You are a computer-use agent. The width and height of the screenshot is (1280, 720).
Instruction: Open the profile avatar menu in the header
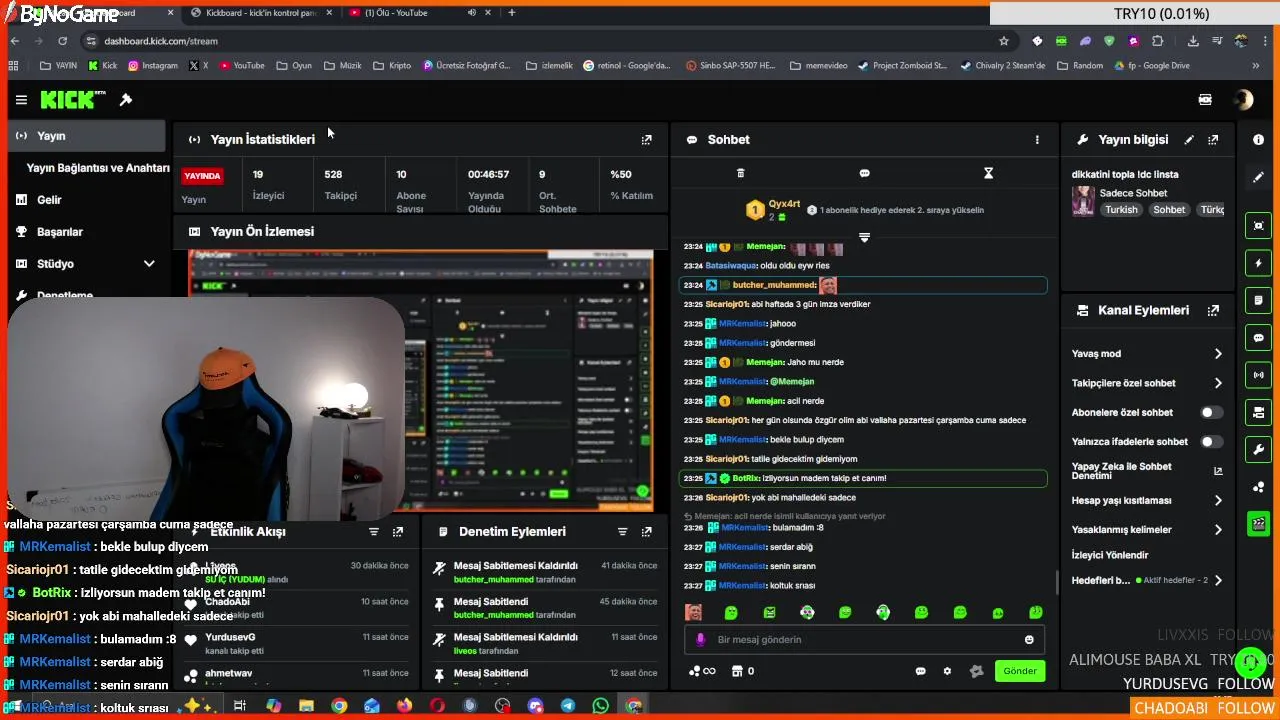click(x=1243, y=100)
